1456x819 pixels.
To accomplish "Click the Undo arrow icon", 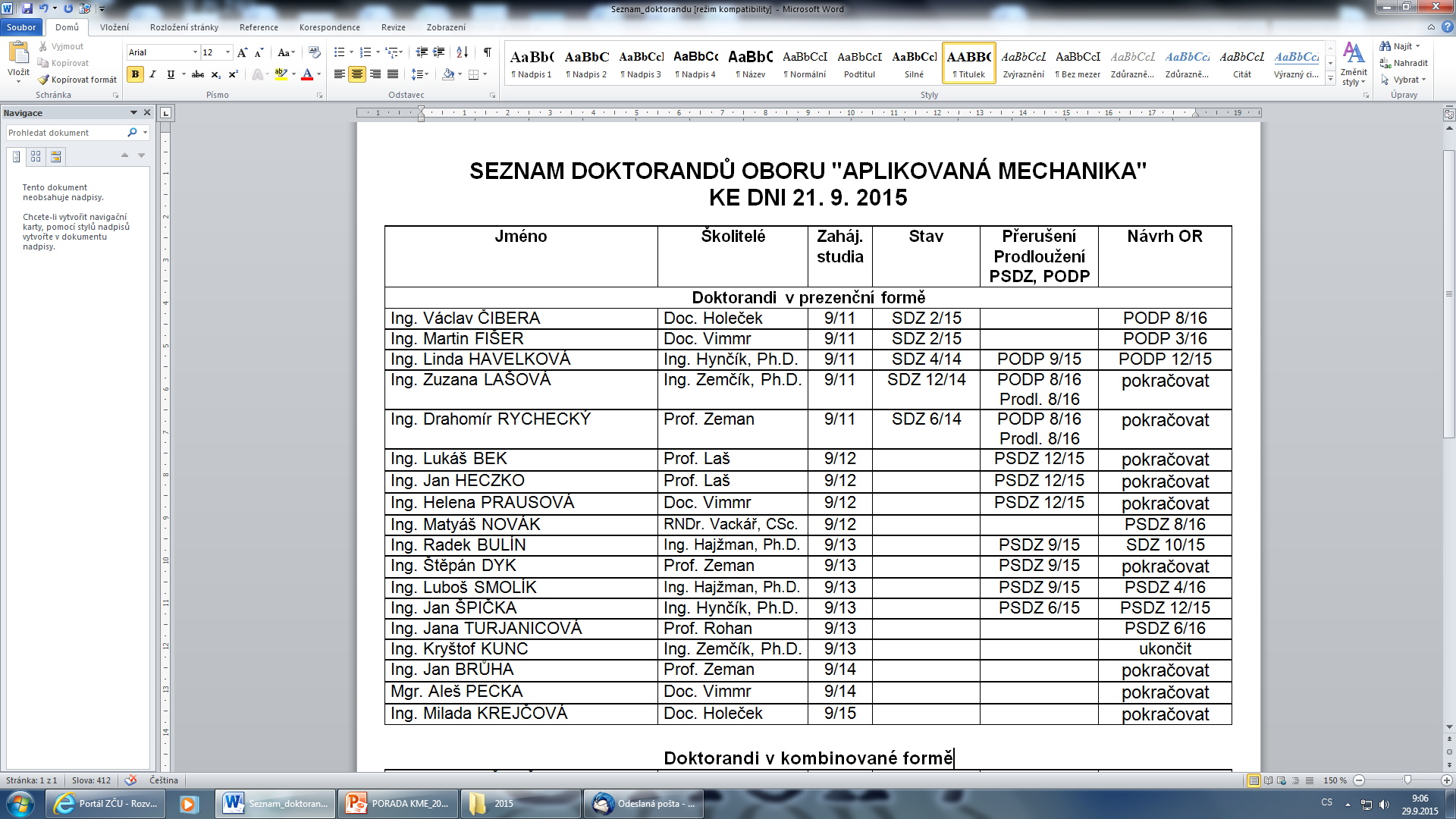I will [43, 8].
